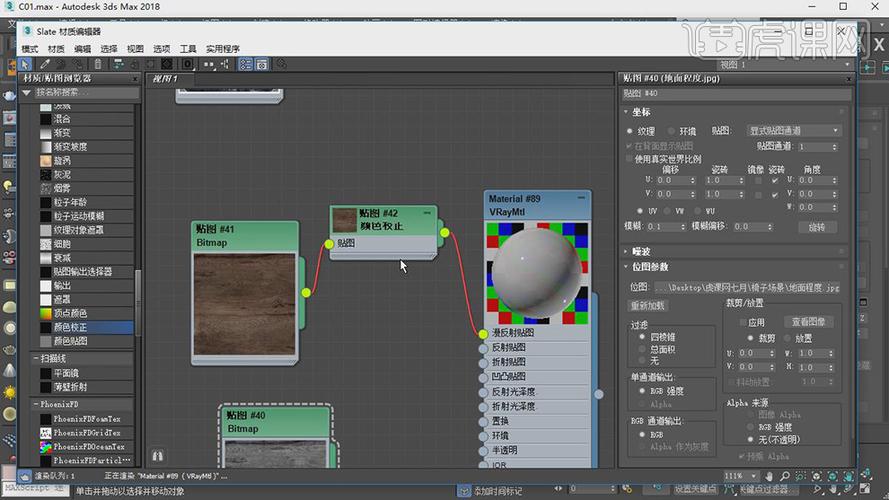
Task: Open the 编辑 menu
Action: click(x=82, y=49)
